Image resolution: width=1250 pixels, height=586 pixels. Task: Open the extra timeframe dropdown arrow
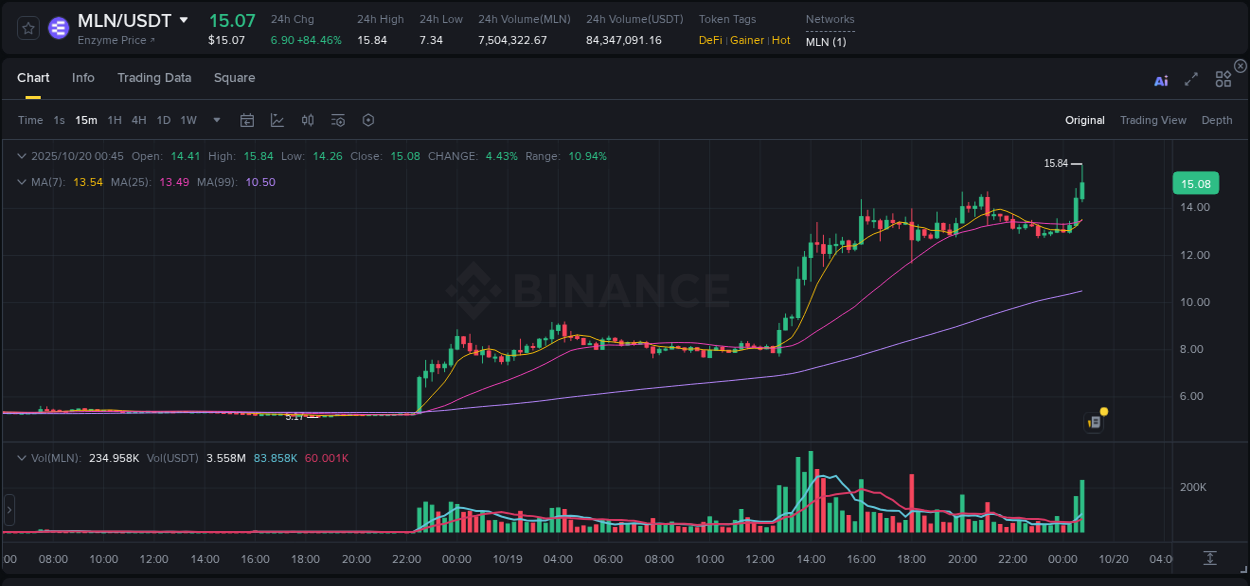tap(215, 120)
